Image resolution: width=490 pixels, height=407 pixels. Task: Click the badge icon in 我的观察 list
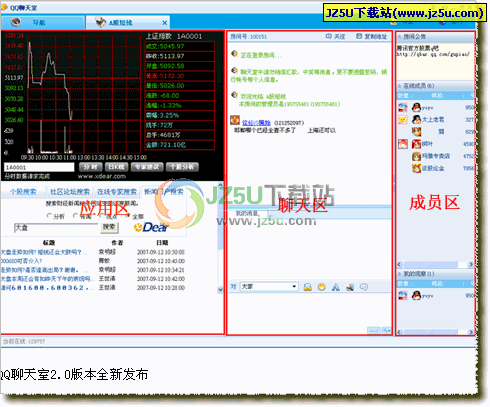[403, 295]
